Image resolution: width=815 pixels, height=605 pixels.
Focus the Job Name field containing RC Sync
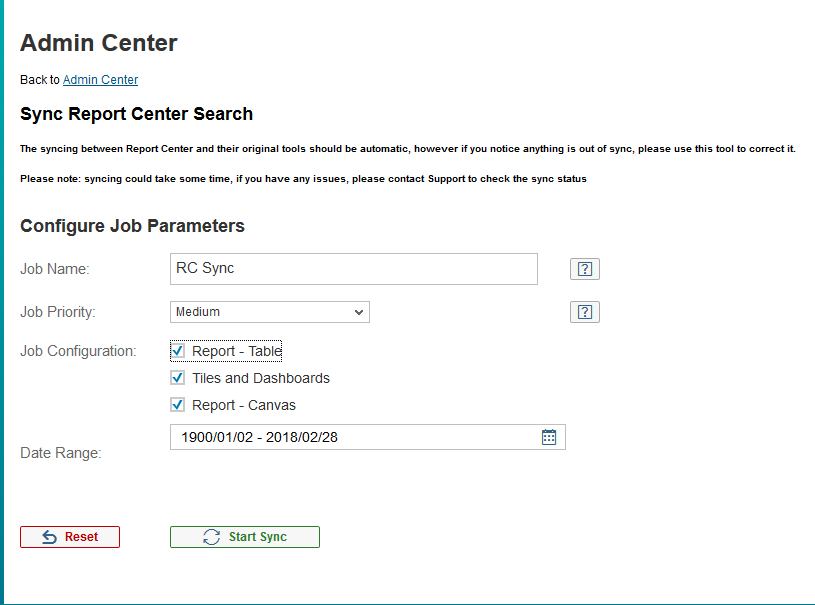coord(354,269)
